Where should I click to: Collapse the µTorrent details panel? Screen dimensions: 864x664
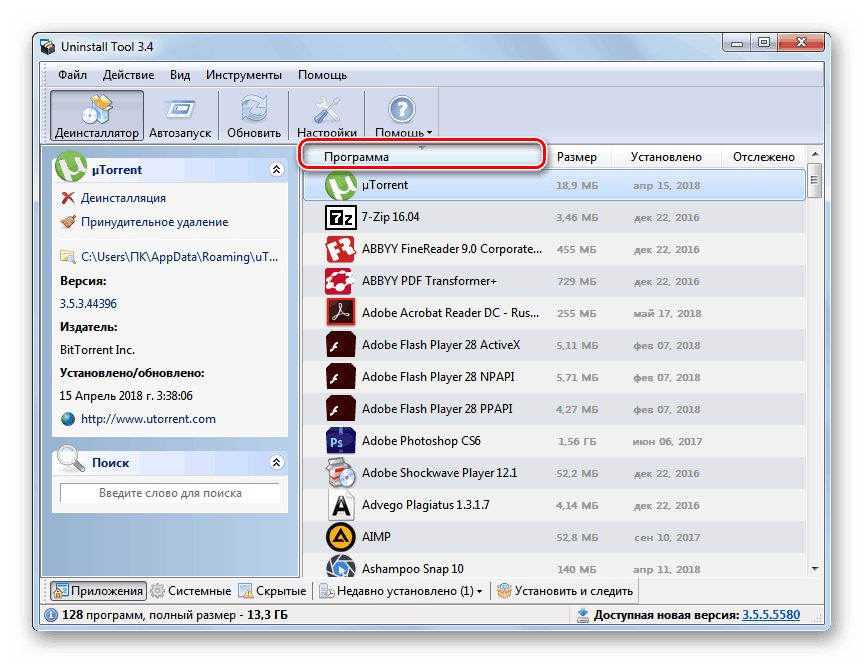276,169
